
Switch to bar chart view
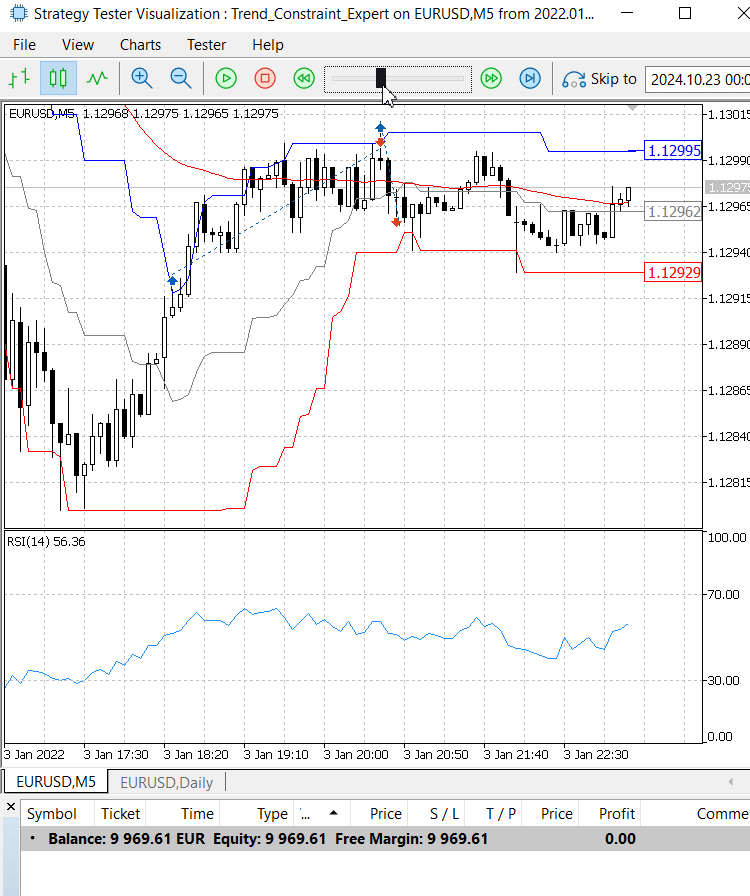(x=19, y=78)
